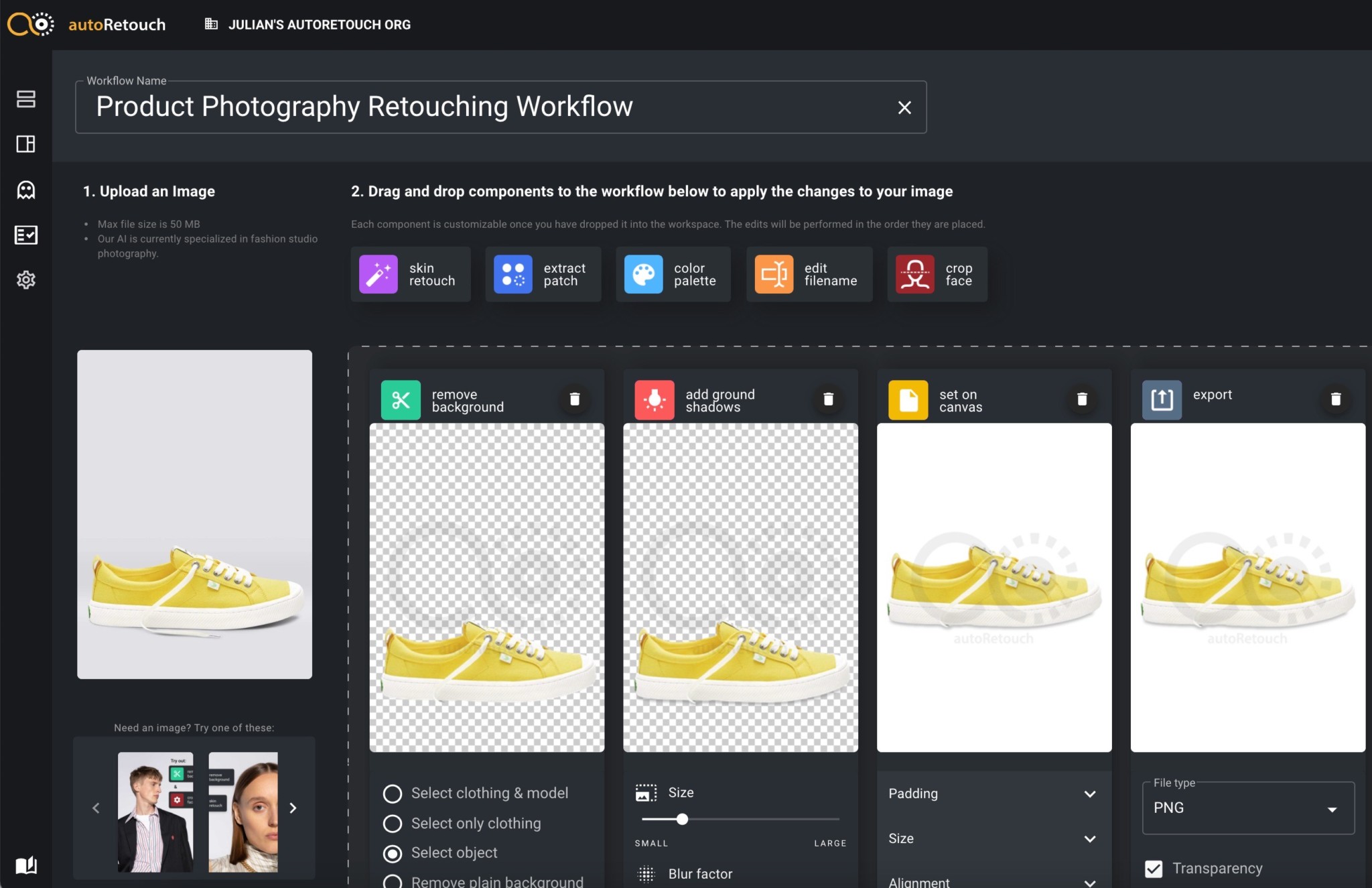1372x888 pixels.
Task: Delete the export step
Action: tap(1336, 399)
